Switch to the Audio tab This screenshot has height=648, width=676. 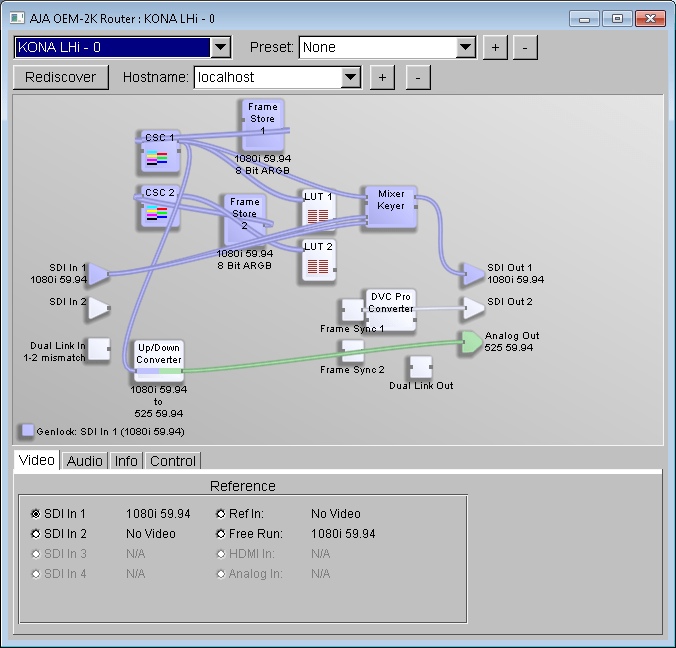point(84,461)
